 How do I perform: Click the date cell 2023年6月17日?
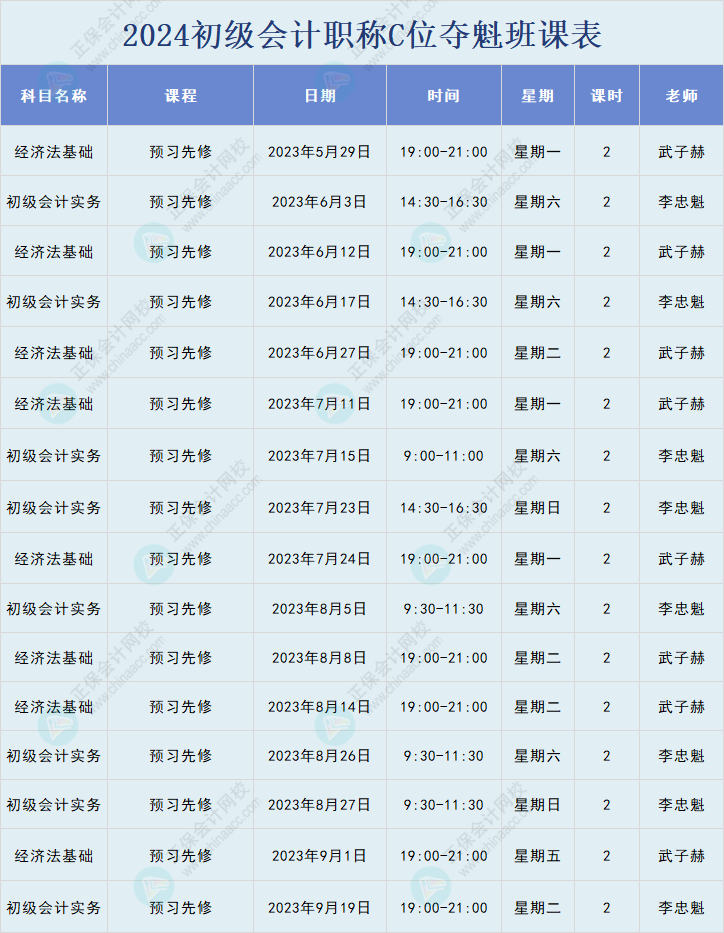point(319,302)
